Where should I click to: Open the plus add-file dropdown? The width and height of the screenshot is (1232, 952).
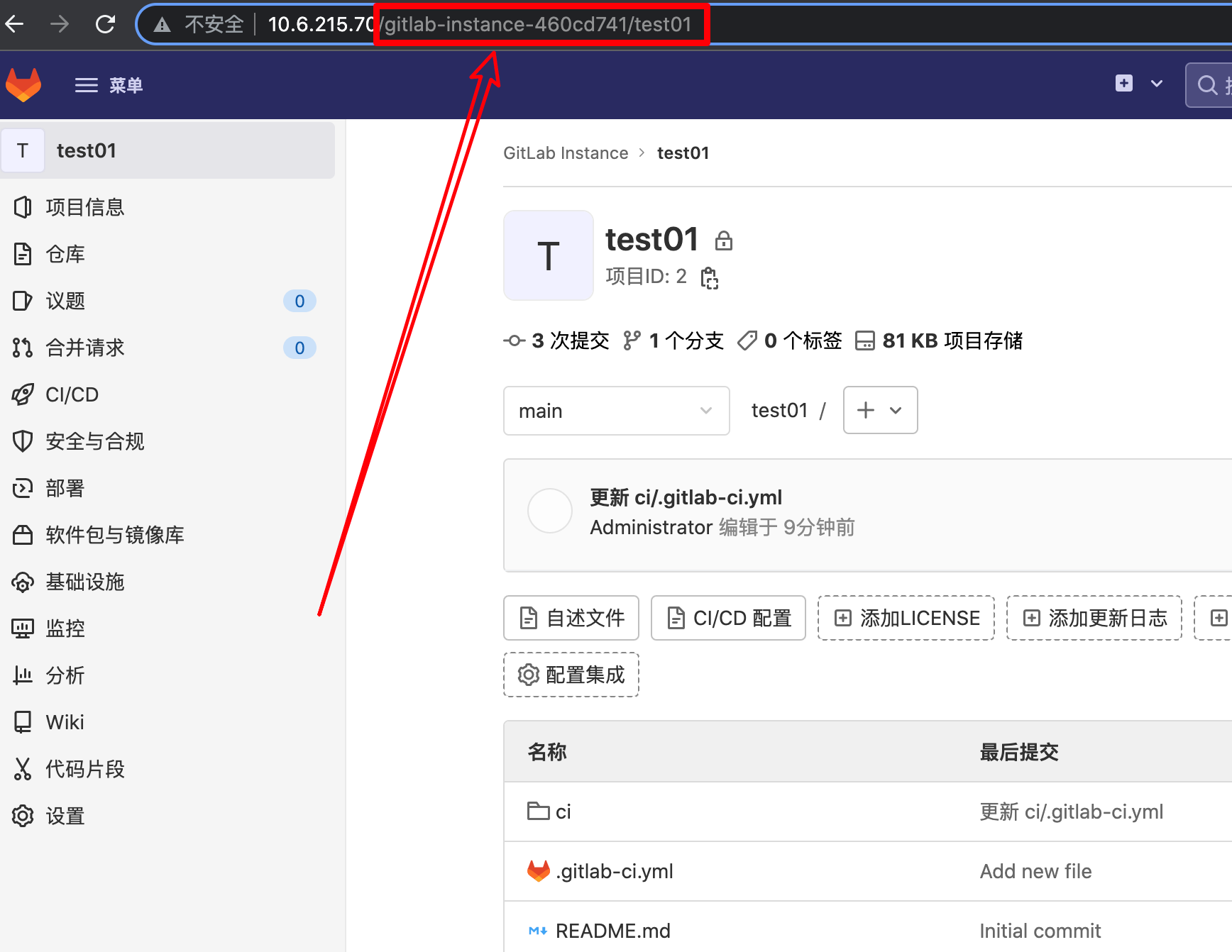pyautogui.click(x=880, y=410)
